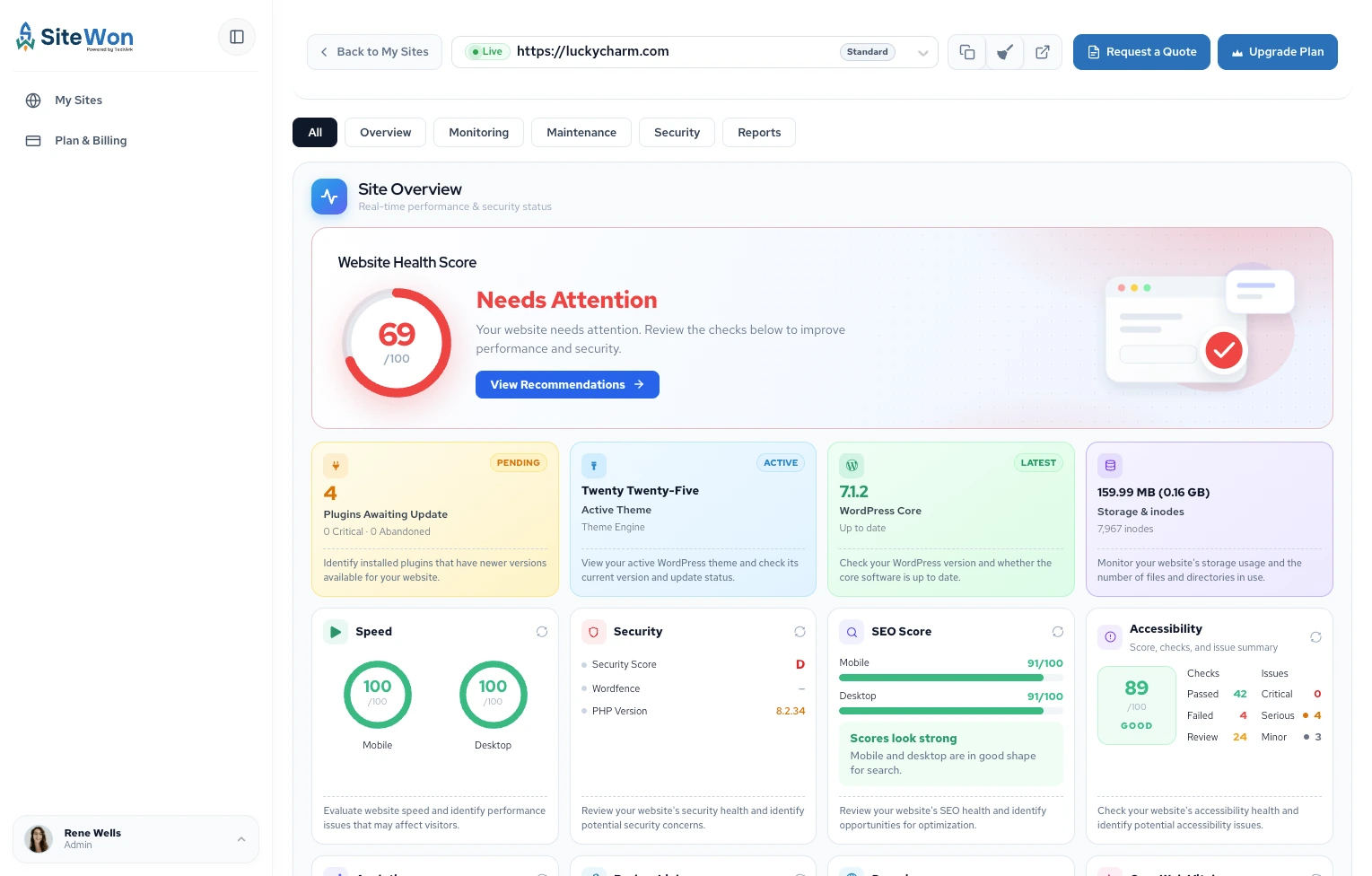
Task: Click the 89/100 GOOD accessibility score
Action: point(1137,705)
